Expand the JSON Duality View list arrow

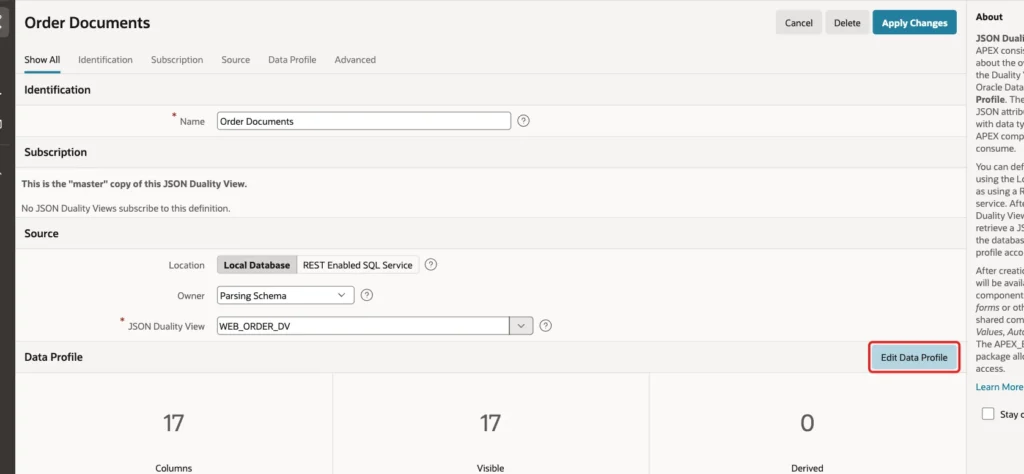(521, 326)
